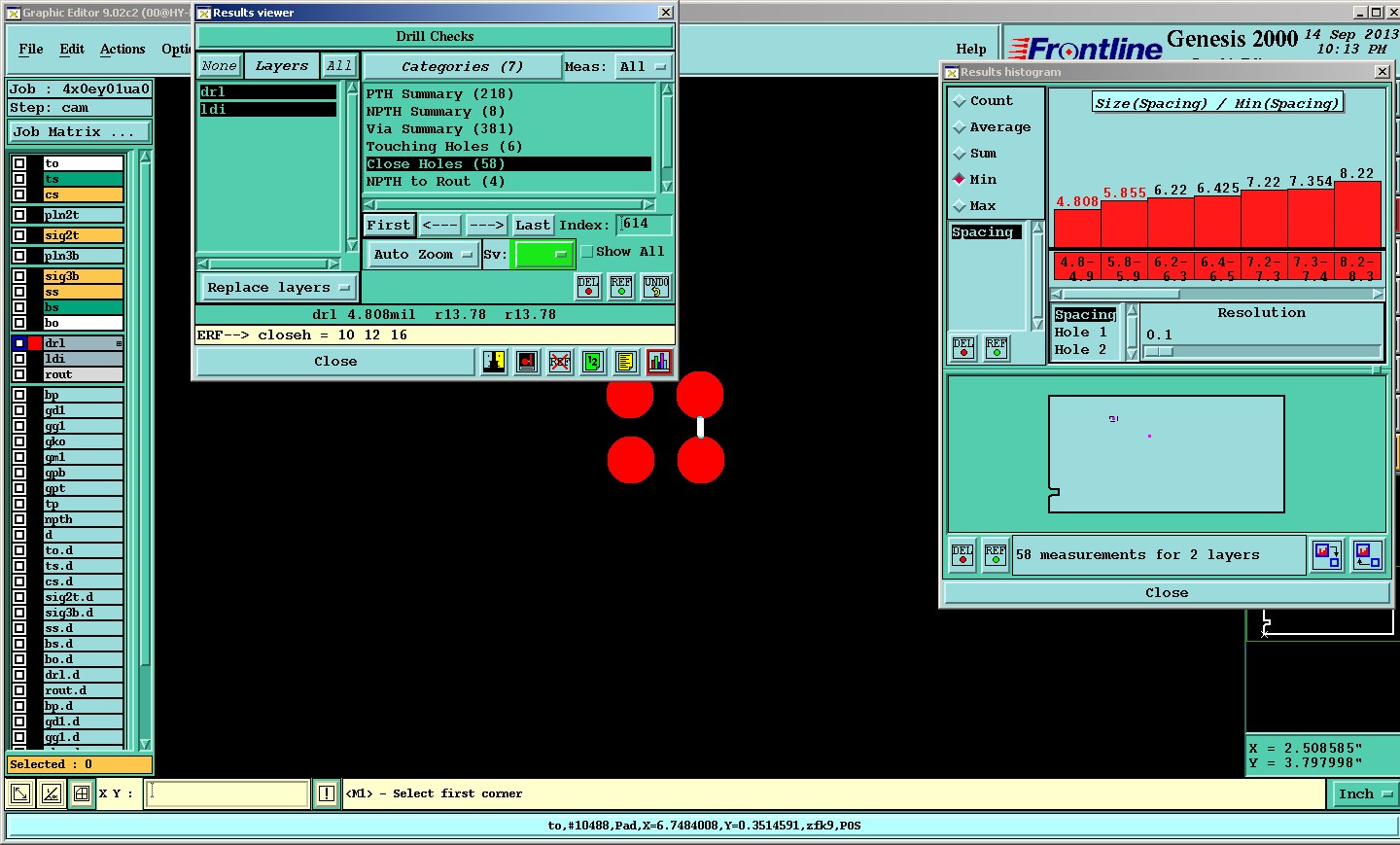Select ldi layer in Results viewer list
Screen dimensions: 1400x845
click(268, 110)
